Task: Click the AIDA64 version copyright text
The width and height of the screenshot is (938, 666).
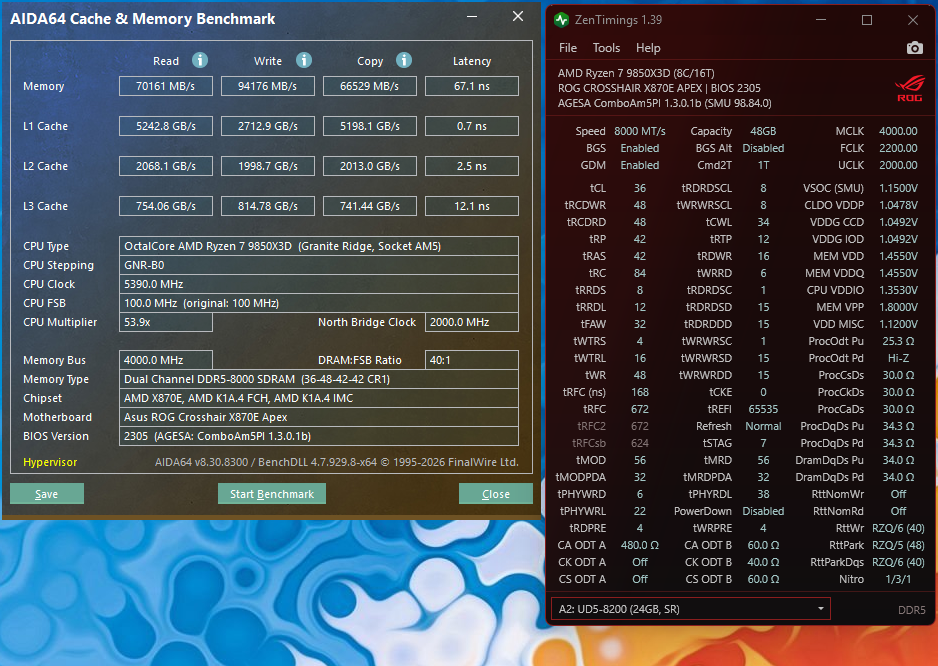Action: point(336,463)
